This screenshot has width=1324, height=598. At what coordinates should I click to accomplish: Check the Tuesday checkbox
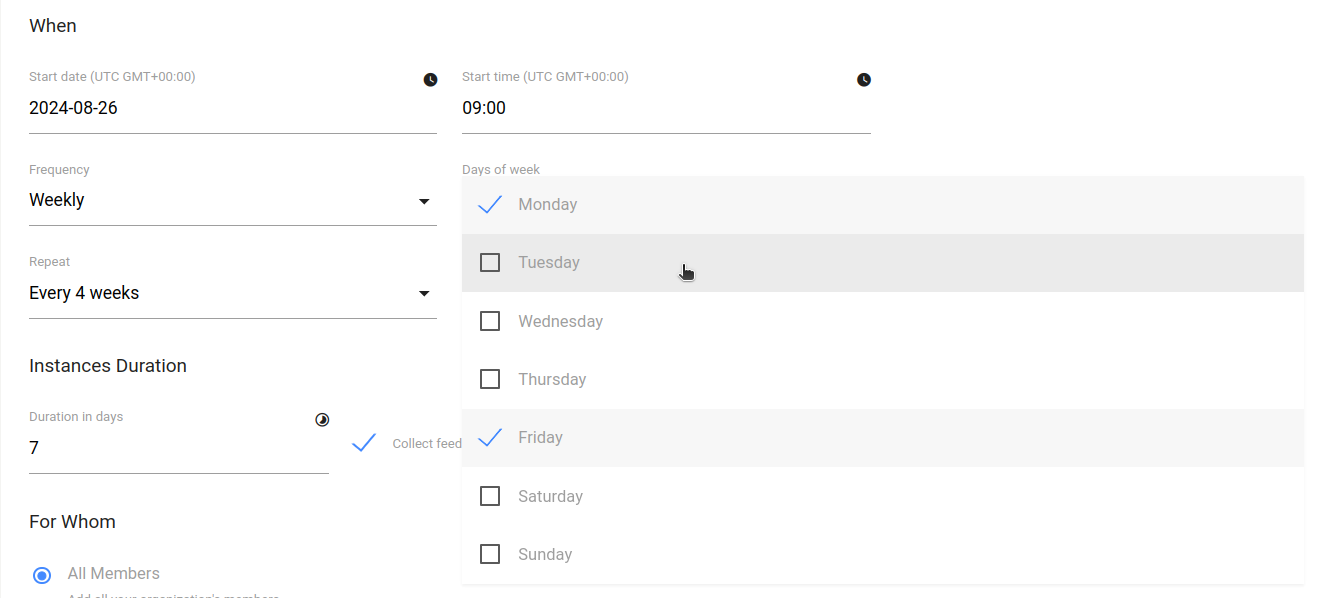pos(490,262)
